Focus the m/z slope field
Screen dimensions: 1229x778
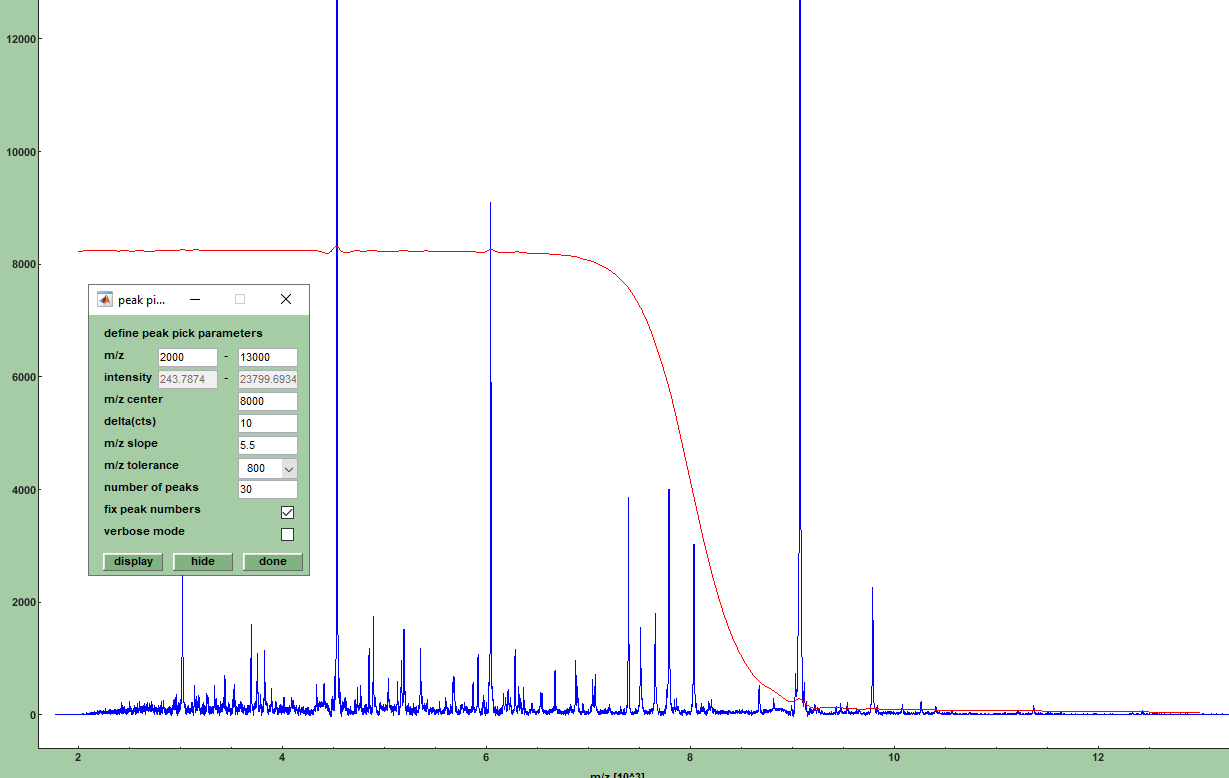(267, 445)
